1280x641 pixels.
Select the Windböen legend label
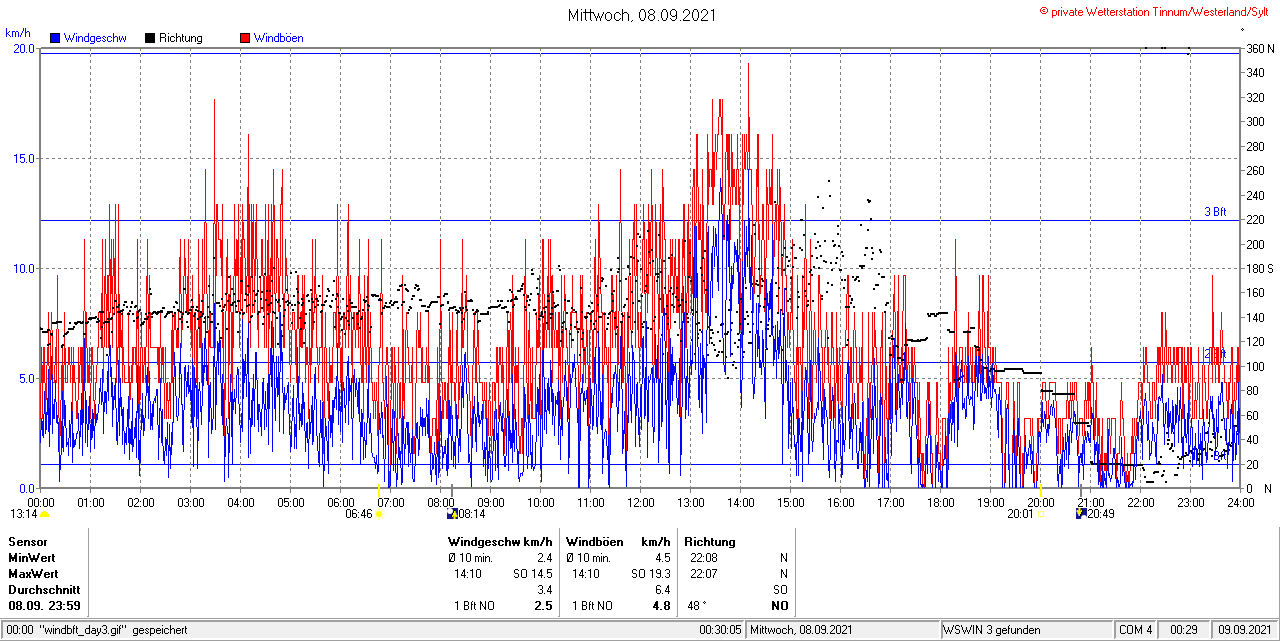click(279, 38)
